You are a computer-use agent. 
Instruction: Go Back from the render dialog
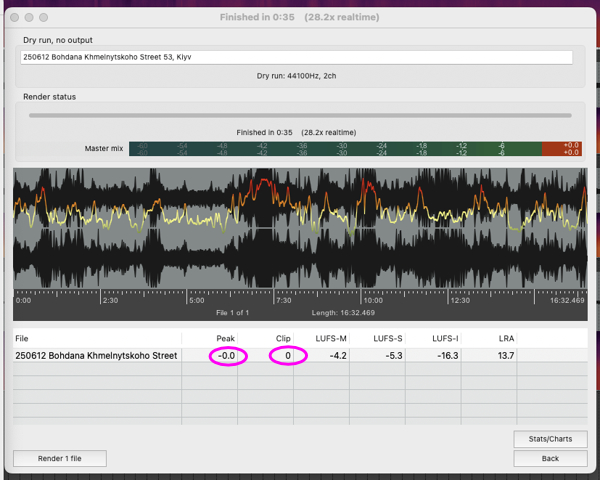[x=550, y=458]
